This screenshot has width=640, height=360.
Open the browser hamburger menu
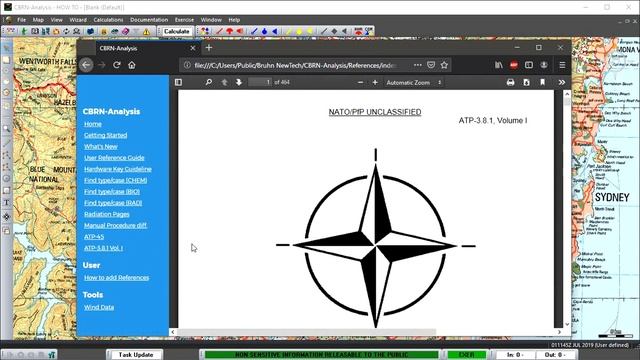pos(562,65)
